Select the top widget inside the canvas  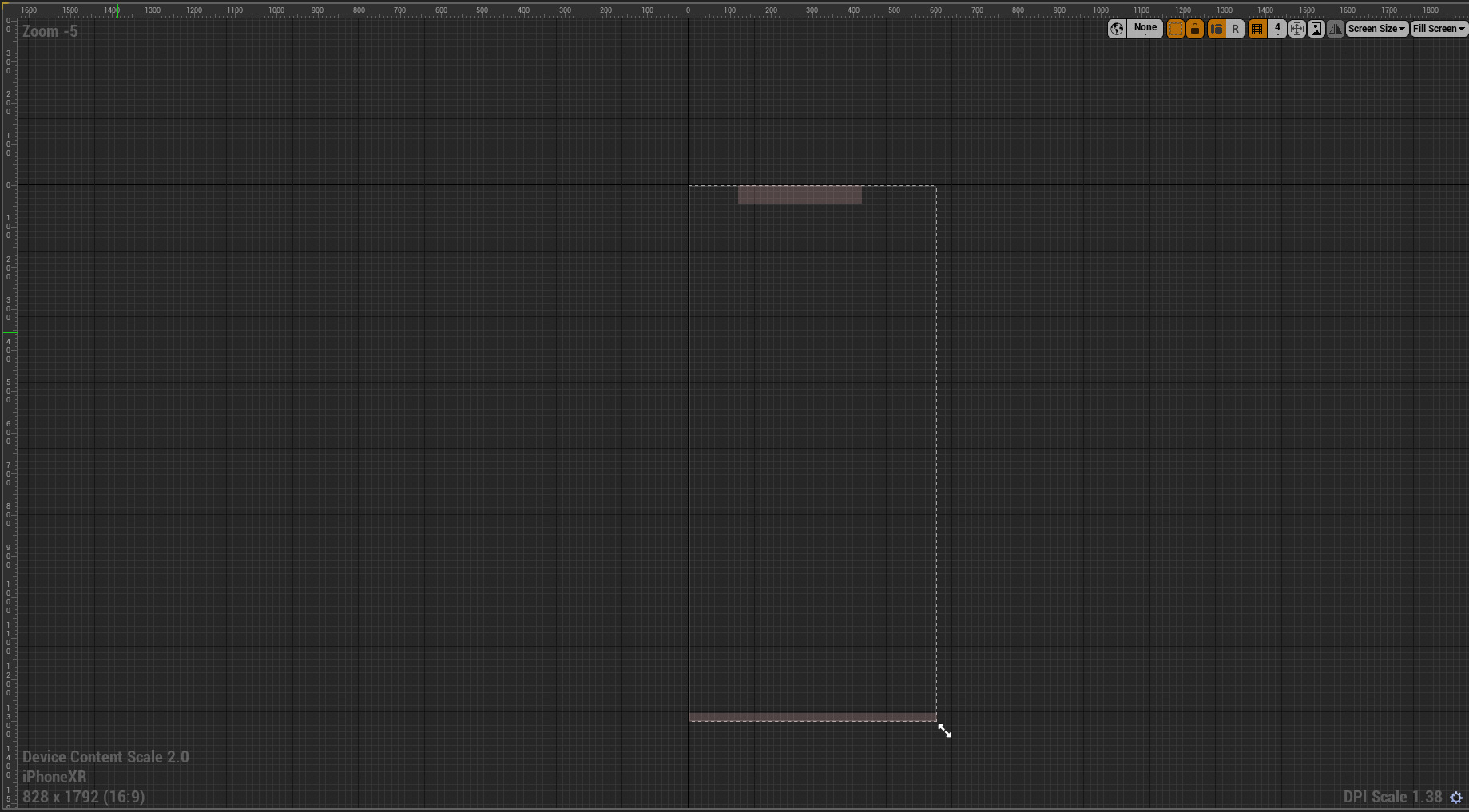(x=800, y=195)
